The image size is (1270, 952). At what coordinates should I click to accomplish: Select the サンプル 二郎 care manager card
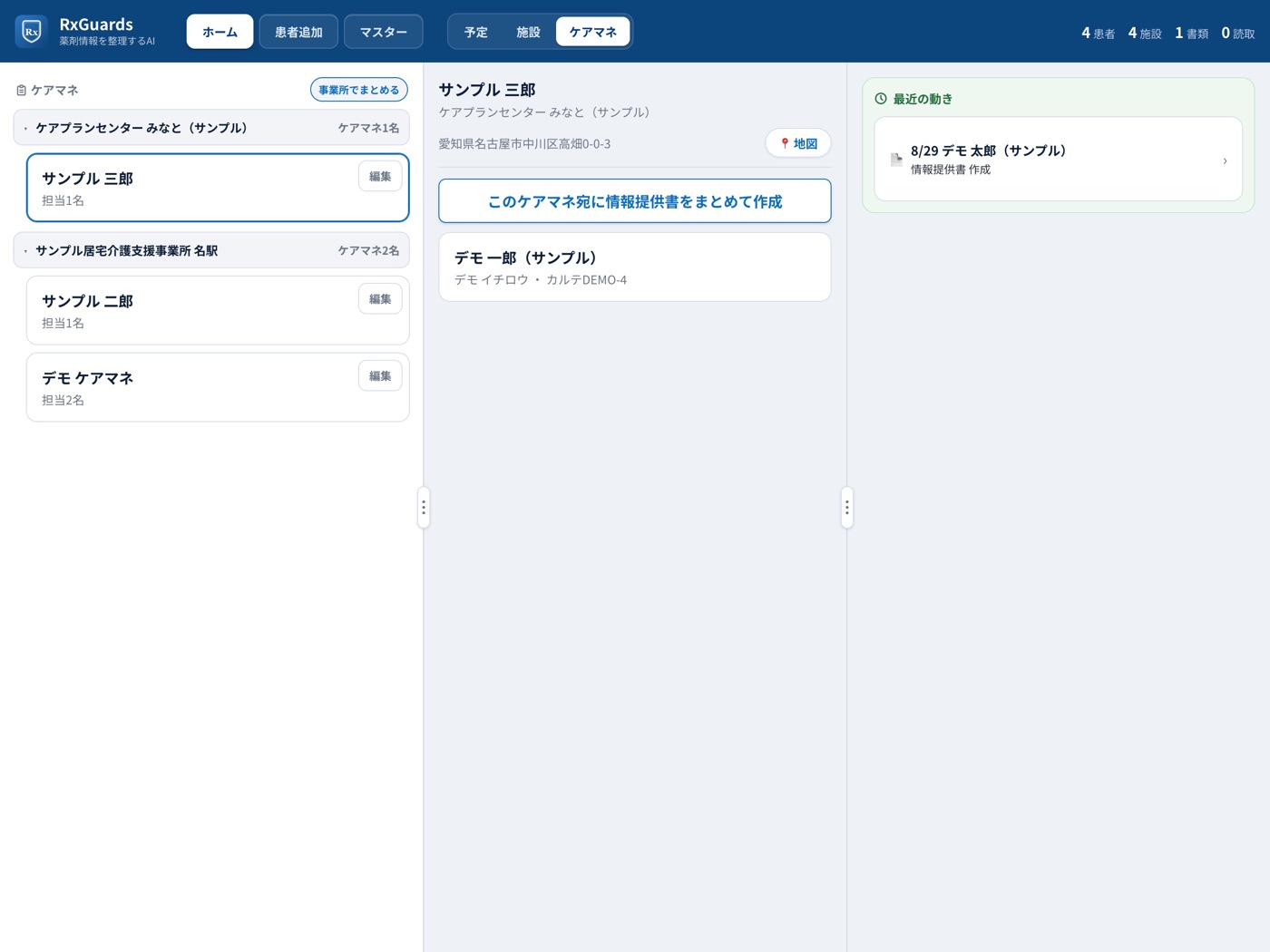(x=218, y=310)
